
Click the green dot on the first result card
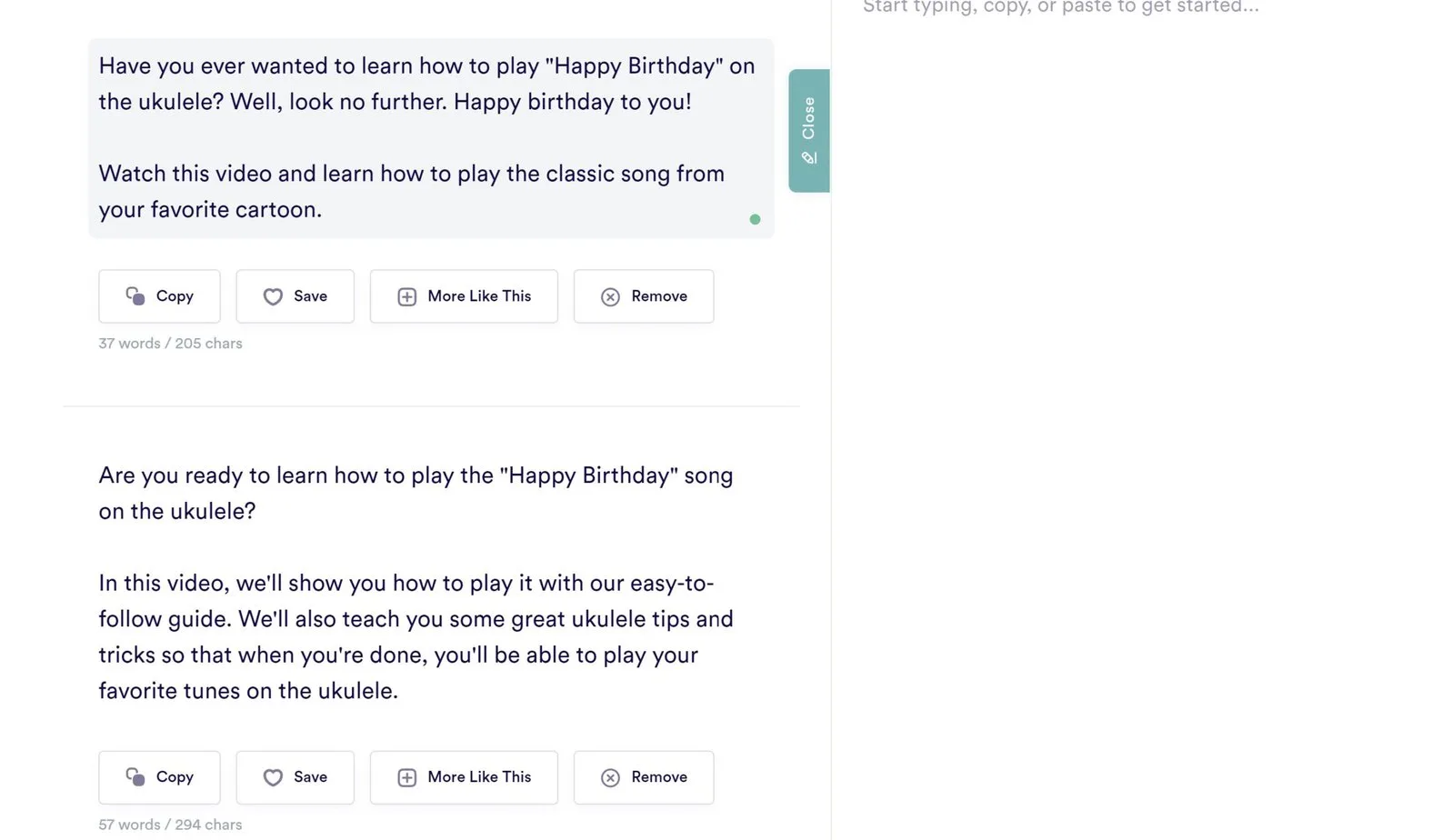pos(755,219)
